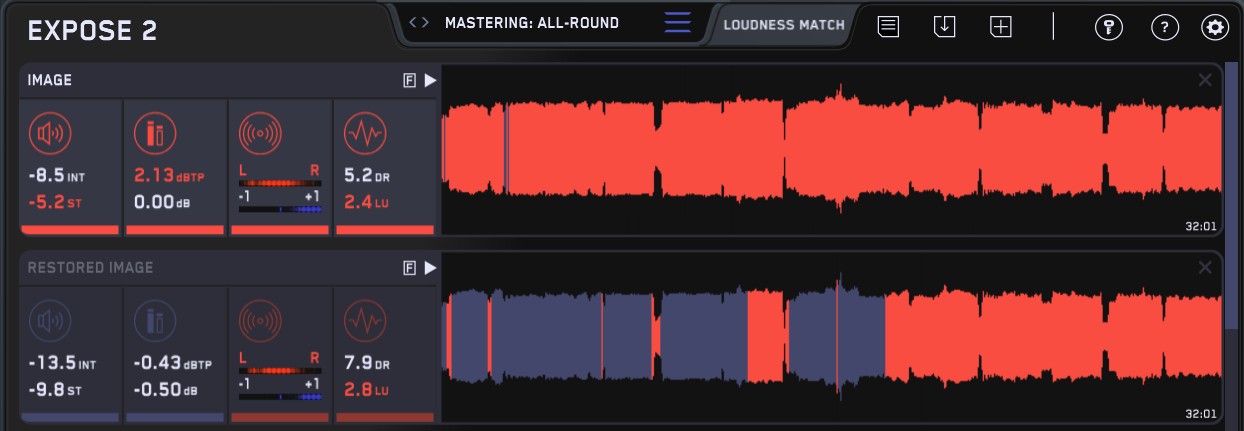Open the license key icon

1108,27
